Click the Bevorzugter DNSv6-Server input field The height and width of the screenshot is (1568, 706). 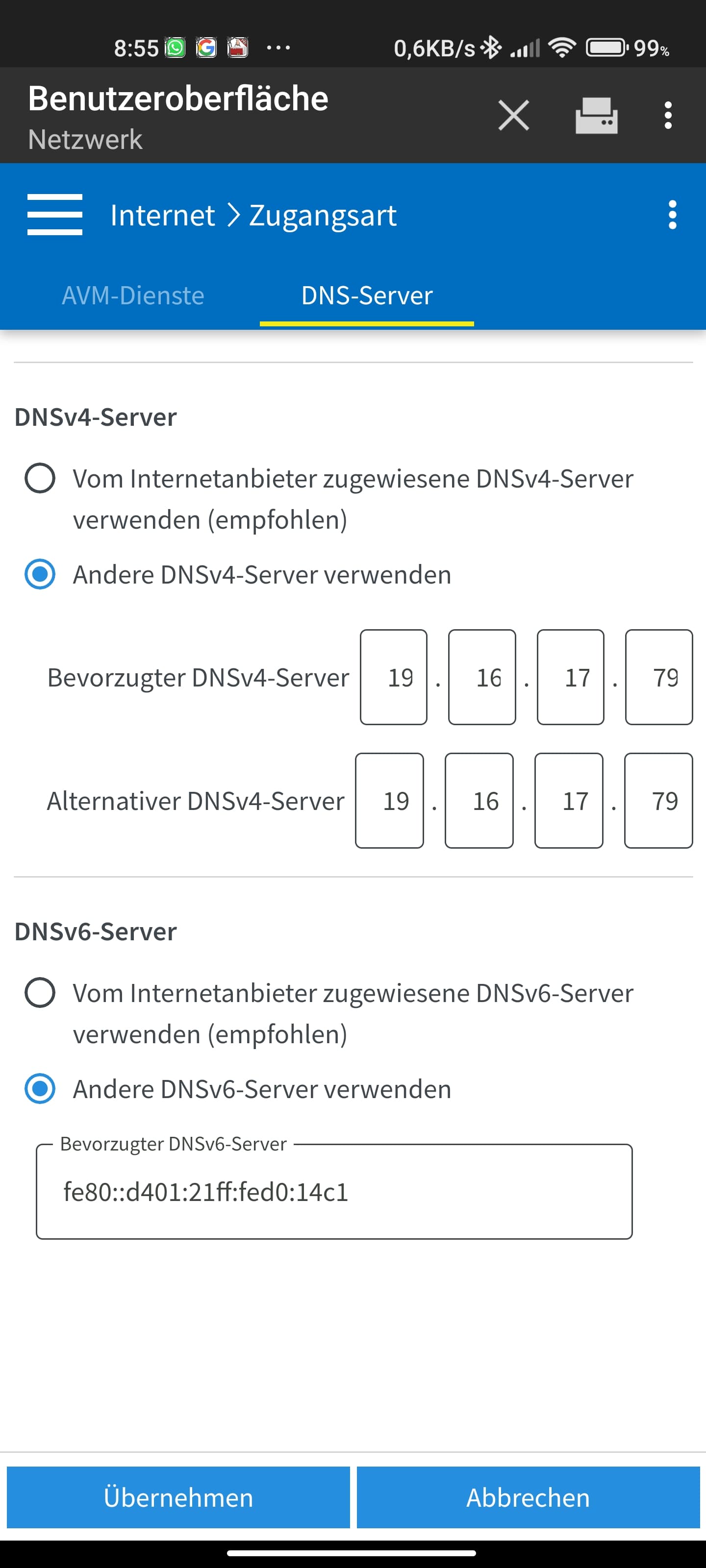click(x=334, y=1192)
